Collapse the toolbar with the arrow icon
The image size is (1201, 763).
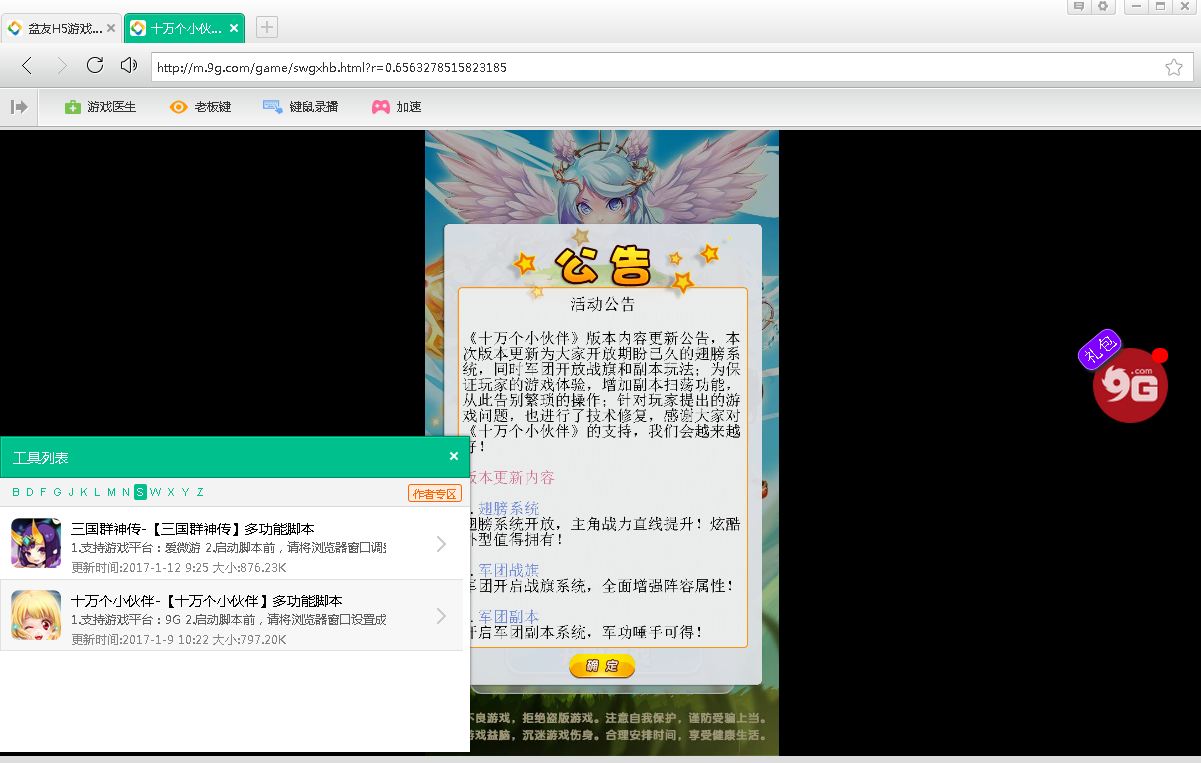(x=18, y=106)
